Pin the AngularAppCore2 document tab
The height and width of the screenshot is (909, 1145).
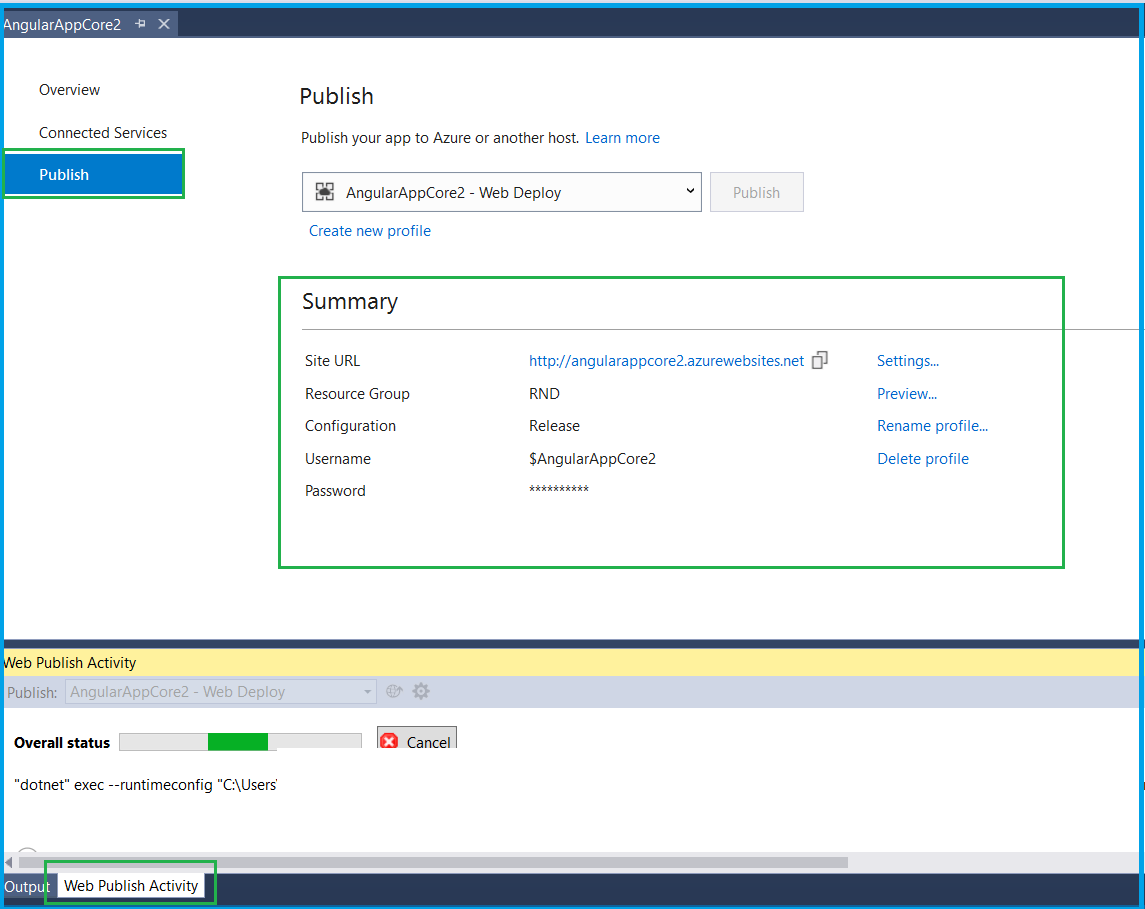(x=140, y=23)
